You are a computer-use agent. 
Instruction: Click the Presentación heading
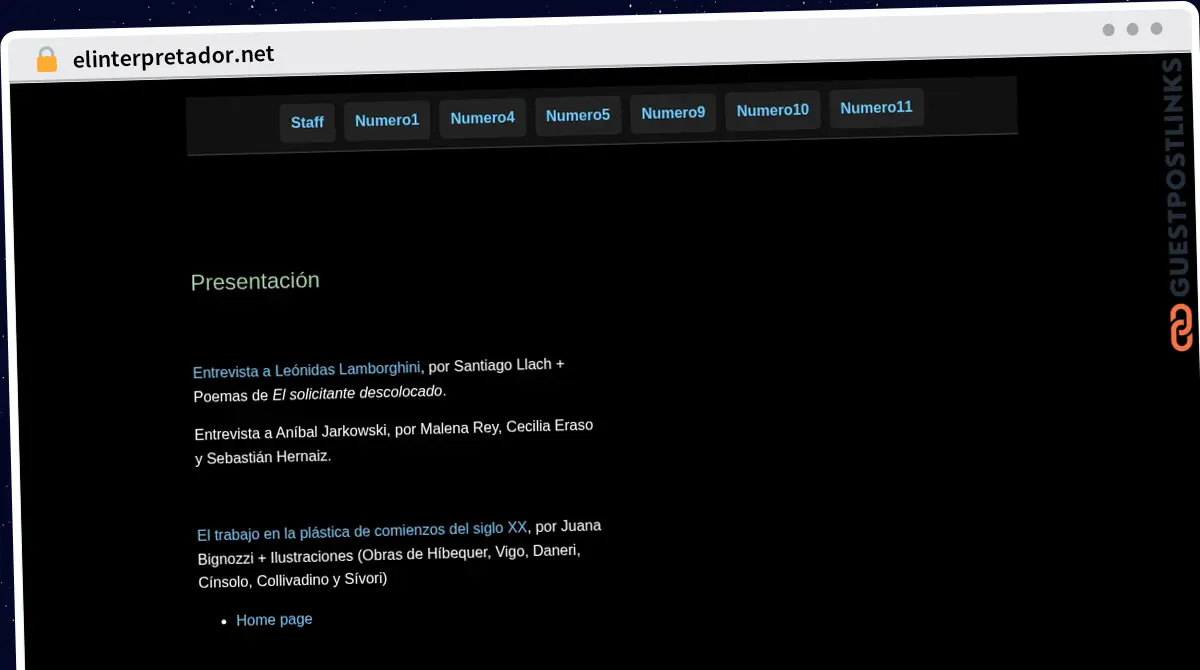click(254, 281)
